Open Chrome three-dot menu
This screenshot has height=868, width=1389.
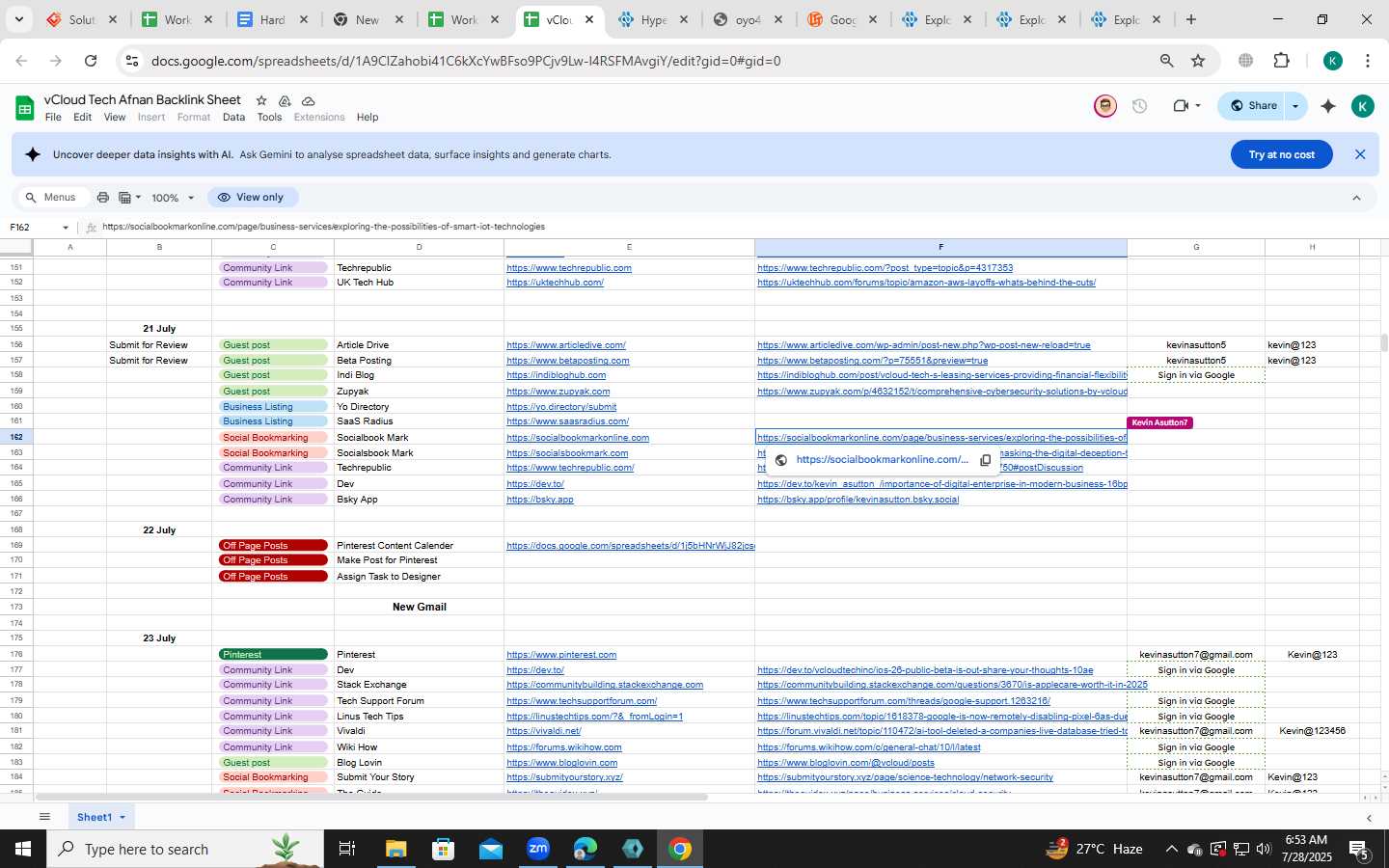(x=1368, y=61)
